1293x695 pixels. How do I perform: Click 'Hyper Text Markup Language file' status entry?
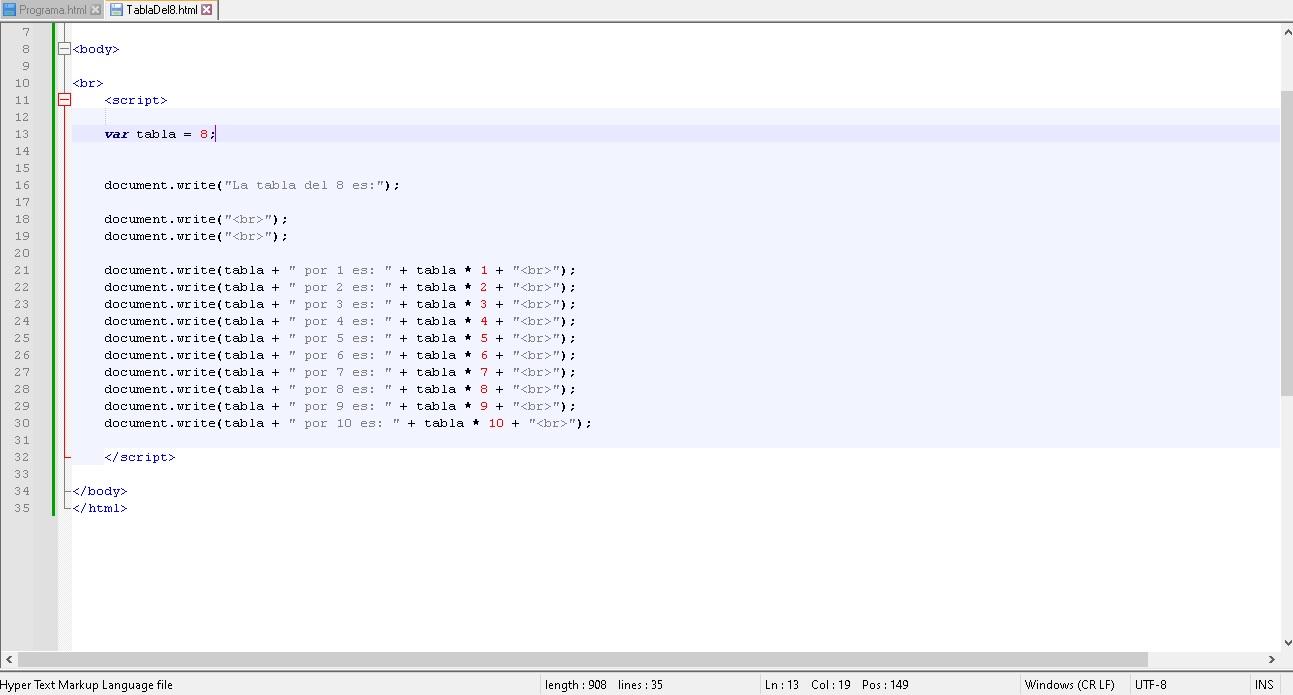[x=87, y=685]
